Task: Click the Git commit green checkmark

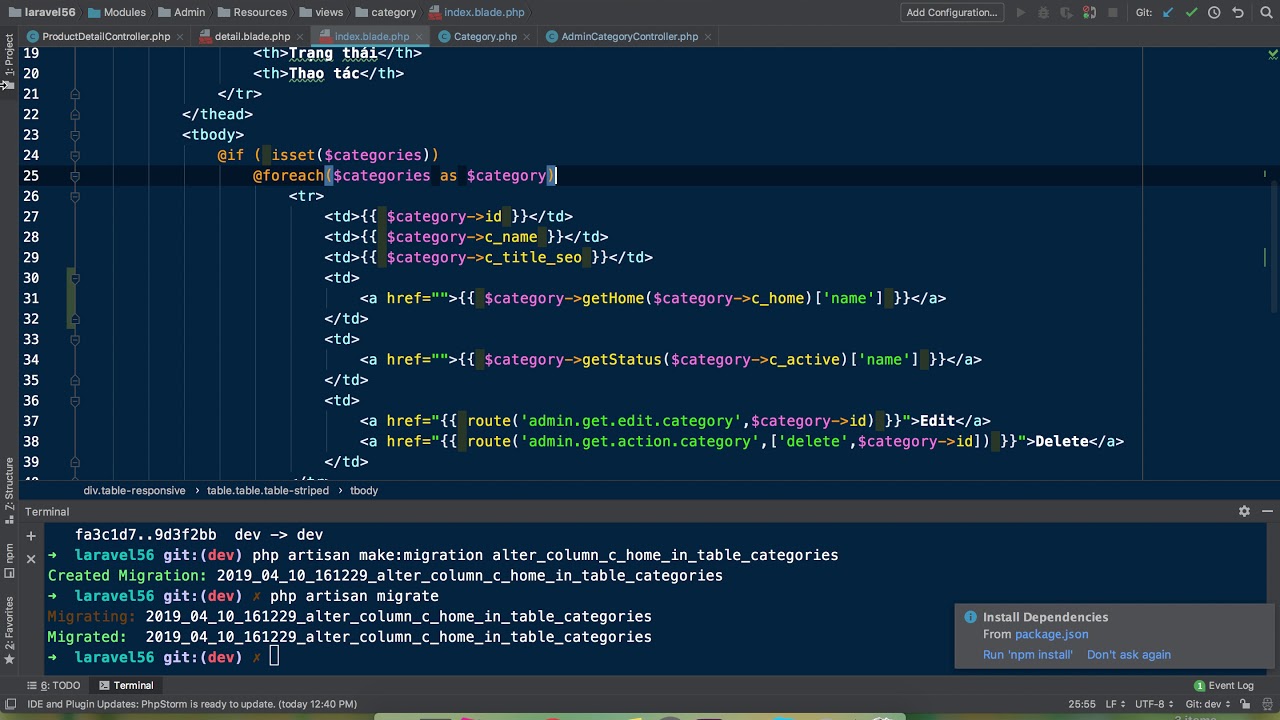Action: [x=1191, y=13]
